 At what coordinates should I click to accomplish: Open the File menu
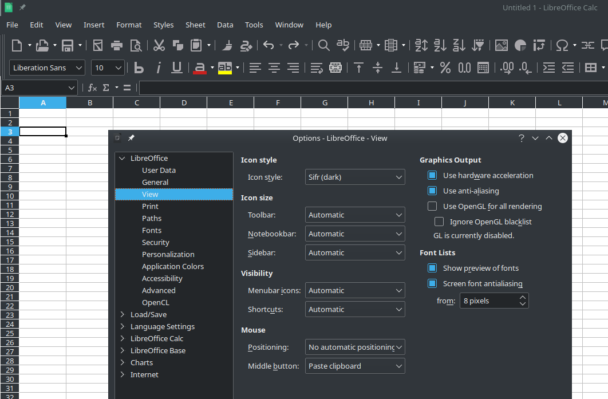12,25
